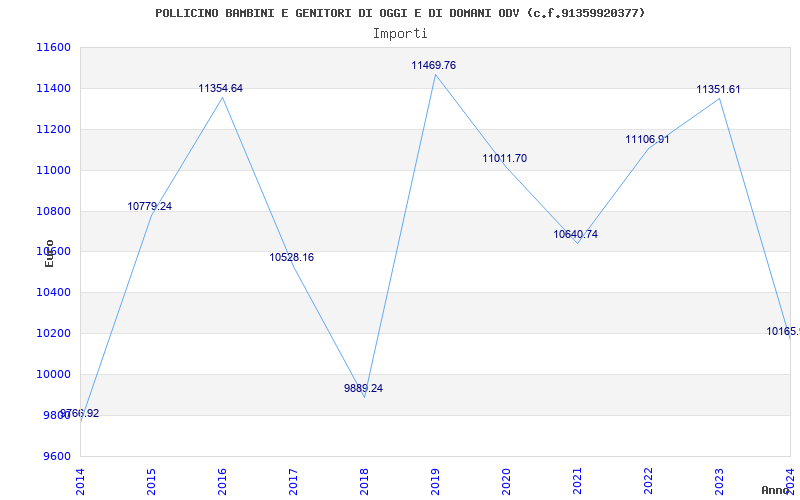Click the 11000 y-axis tick label
The width and height of the screenshot is (800, 500).
(x=53, y=170)
